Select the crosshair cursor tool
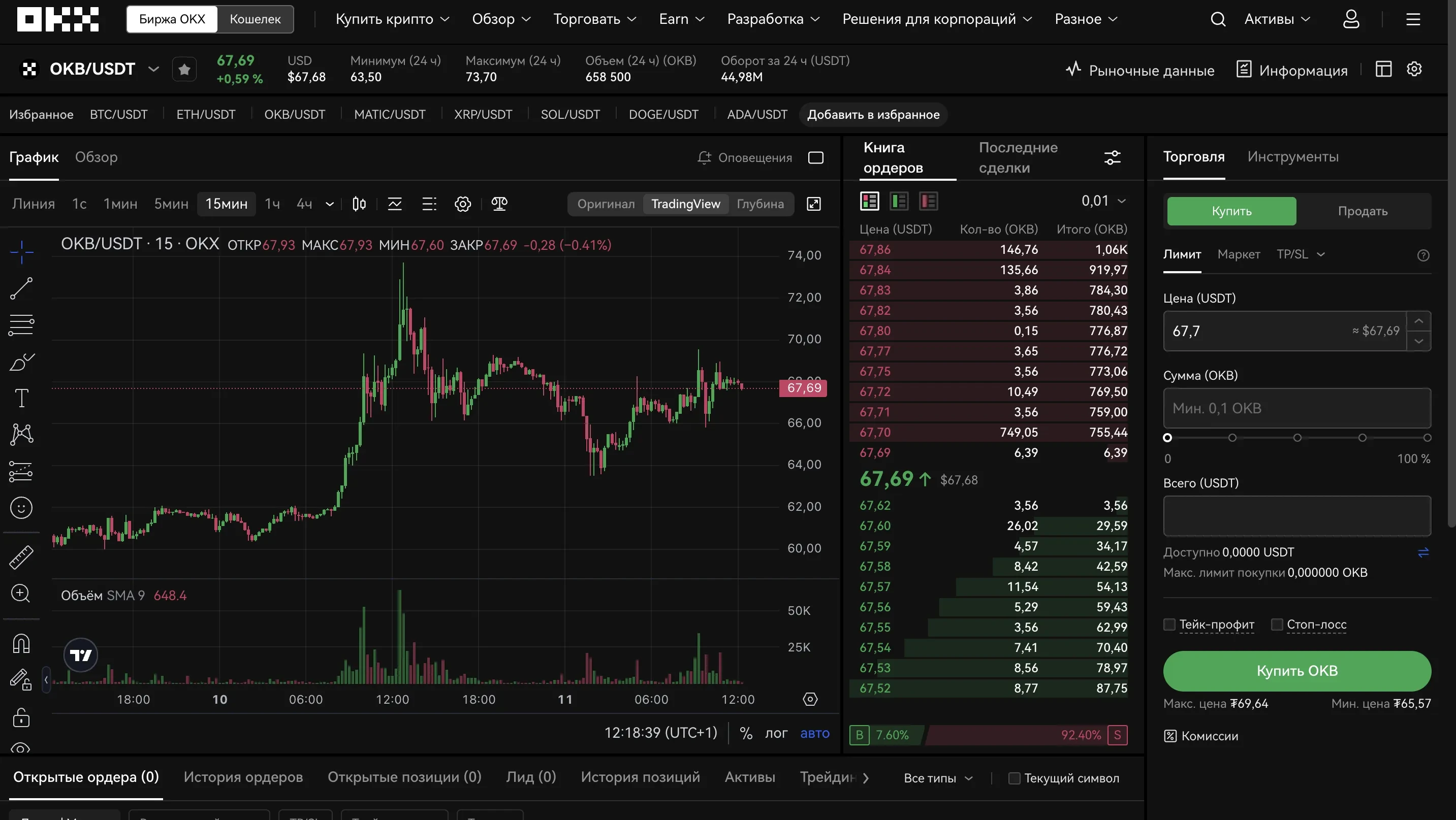The height and width of the screenshot is (820, 1456). (21, 252)
